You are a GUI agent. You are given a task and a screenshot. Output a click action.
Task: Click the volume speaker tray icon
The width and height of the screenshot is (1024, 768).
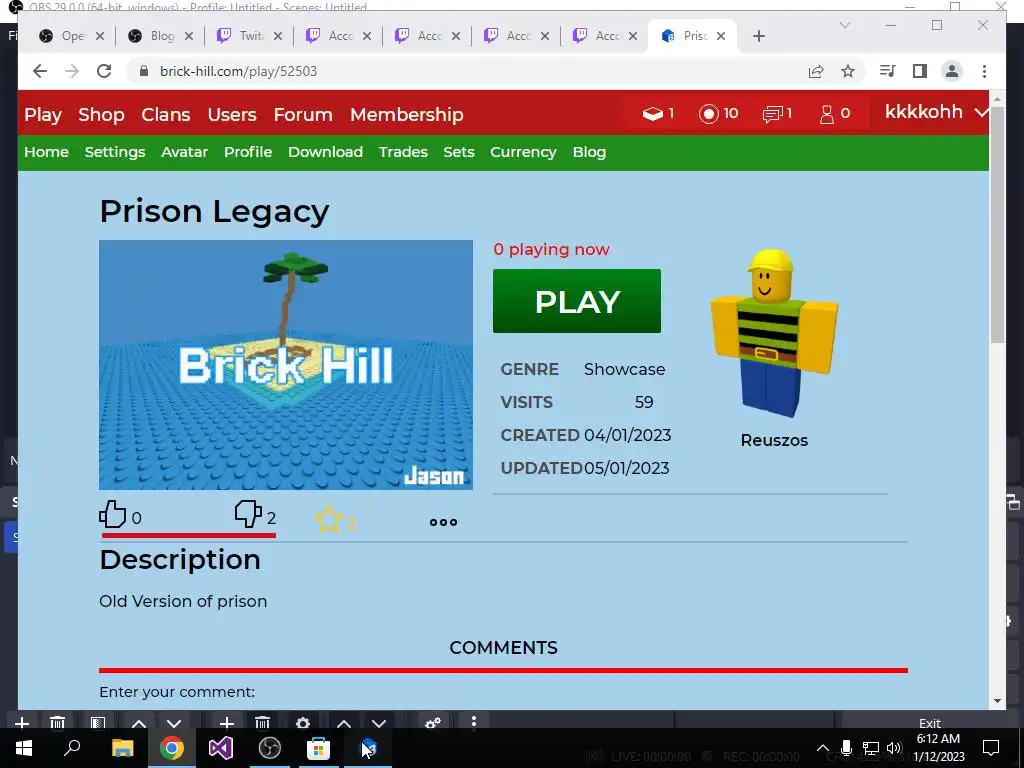pos(894,748)
